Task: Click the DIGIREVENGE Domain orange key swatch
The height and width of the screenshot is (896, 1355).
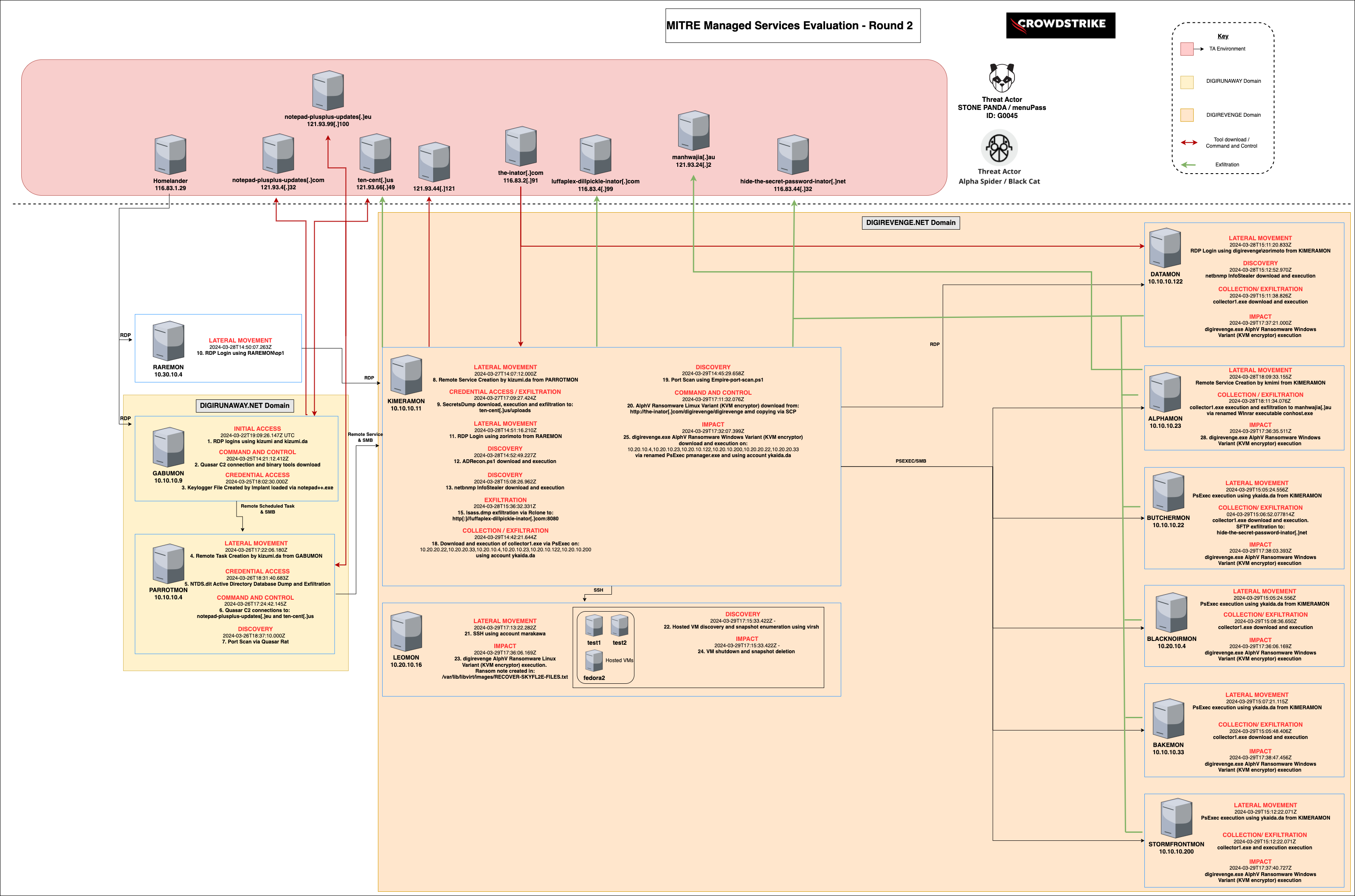Action: click(x=1187, y=115)
